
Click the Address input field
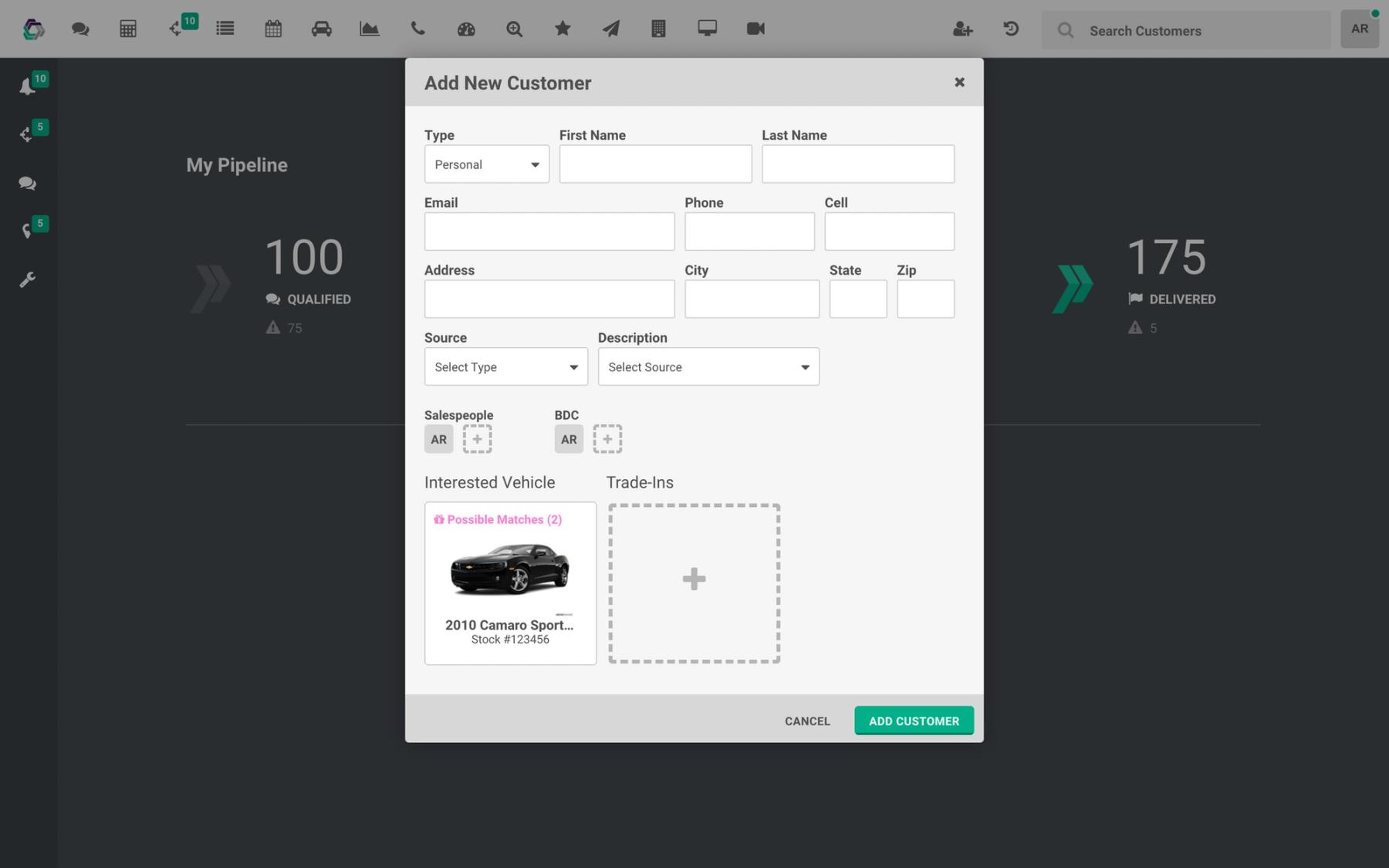point(549,299)
